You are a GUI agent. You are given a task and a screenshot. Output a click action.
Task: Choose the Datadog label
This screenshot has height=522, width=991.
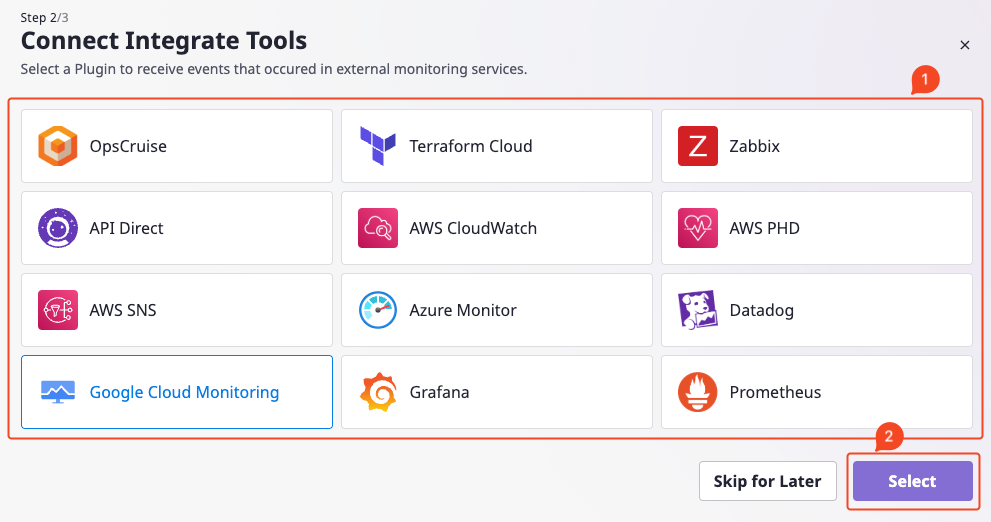(762, 310)
